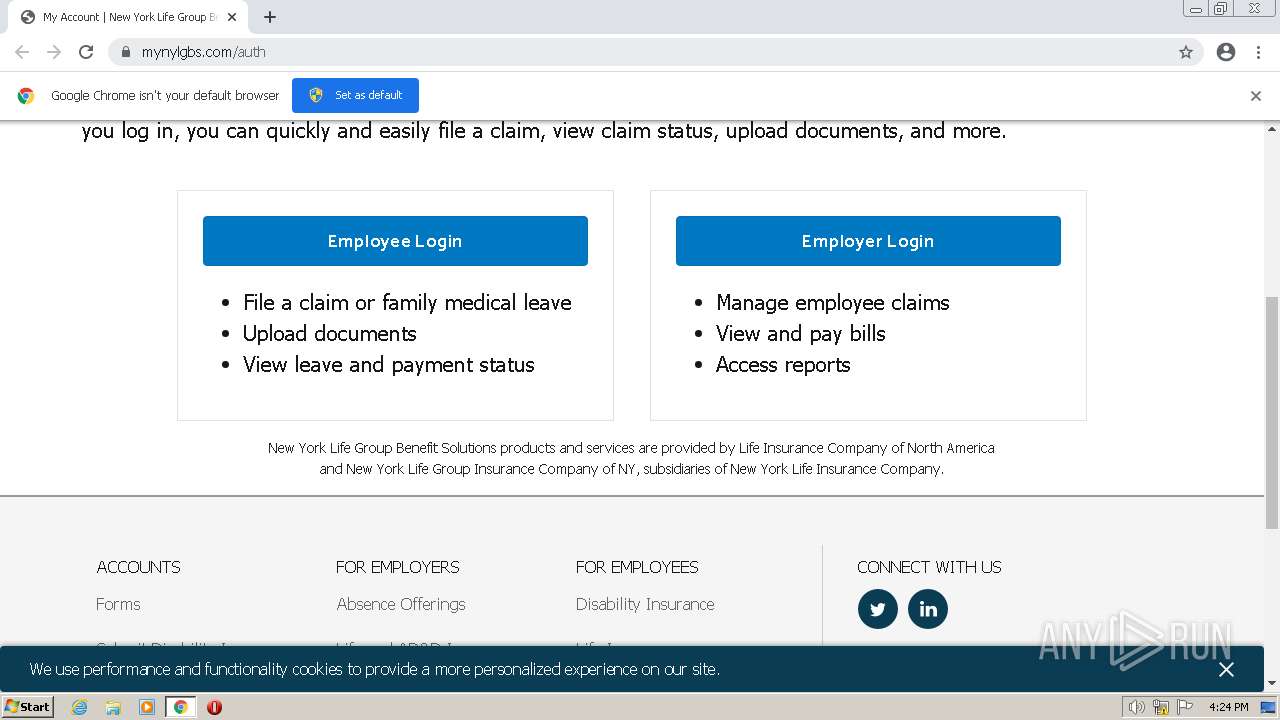
Task: Click 'View and pay bills' bullet text
Action: pyautogui.click(x=801, y=334)
